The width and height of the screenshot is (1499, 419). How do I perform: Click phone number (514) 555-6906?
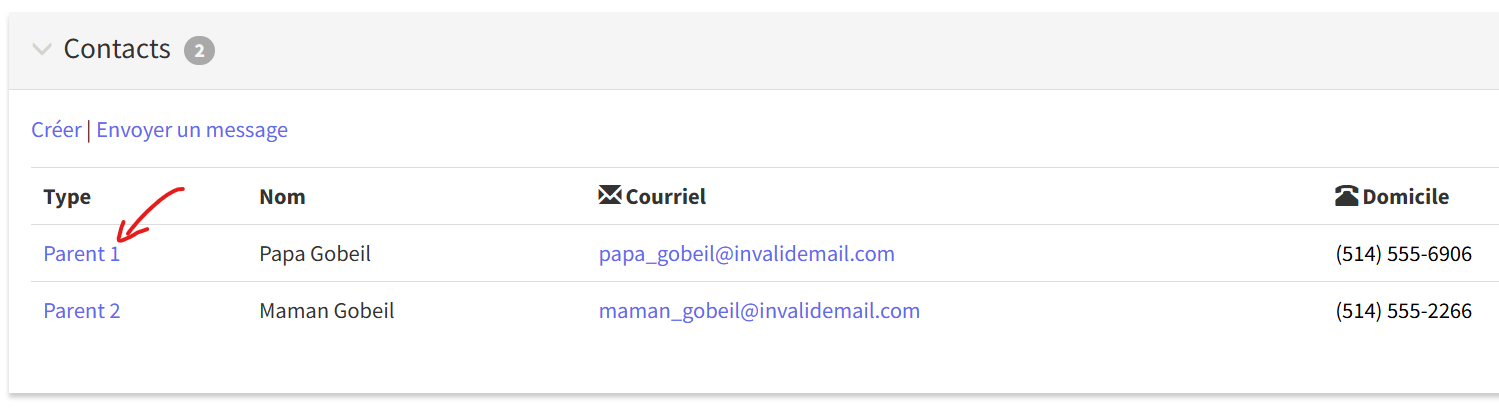pyautogui.click(x=1404, y=254)
